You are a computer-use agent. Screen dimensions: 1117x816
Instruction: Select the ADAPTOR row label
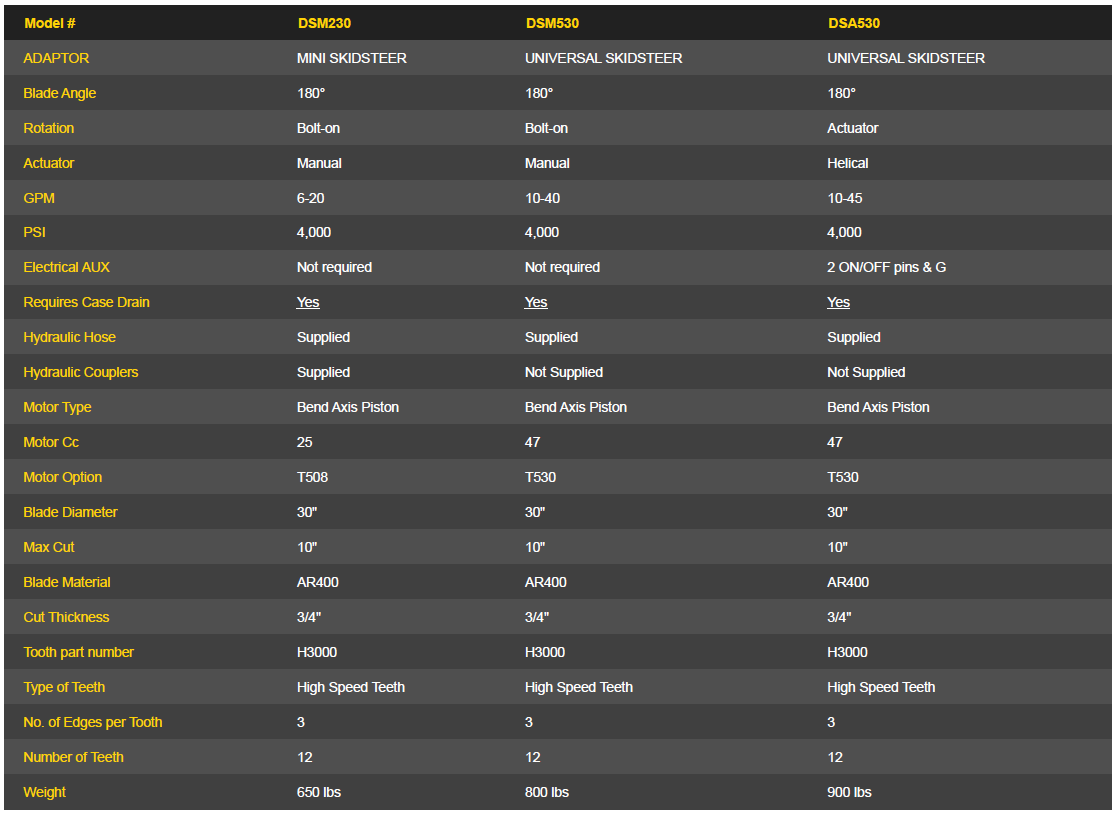tap(56, 58)
